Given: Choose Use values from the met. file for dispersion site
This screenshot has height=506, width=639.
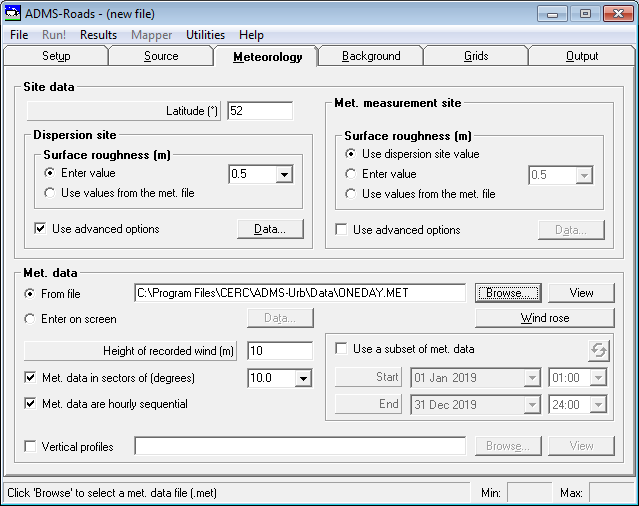Looking at the screenshot, I should pos(49,193).
